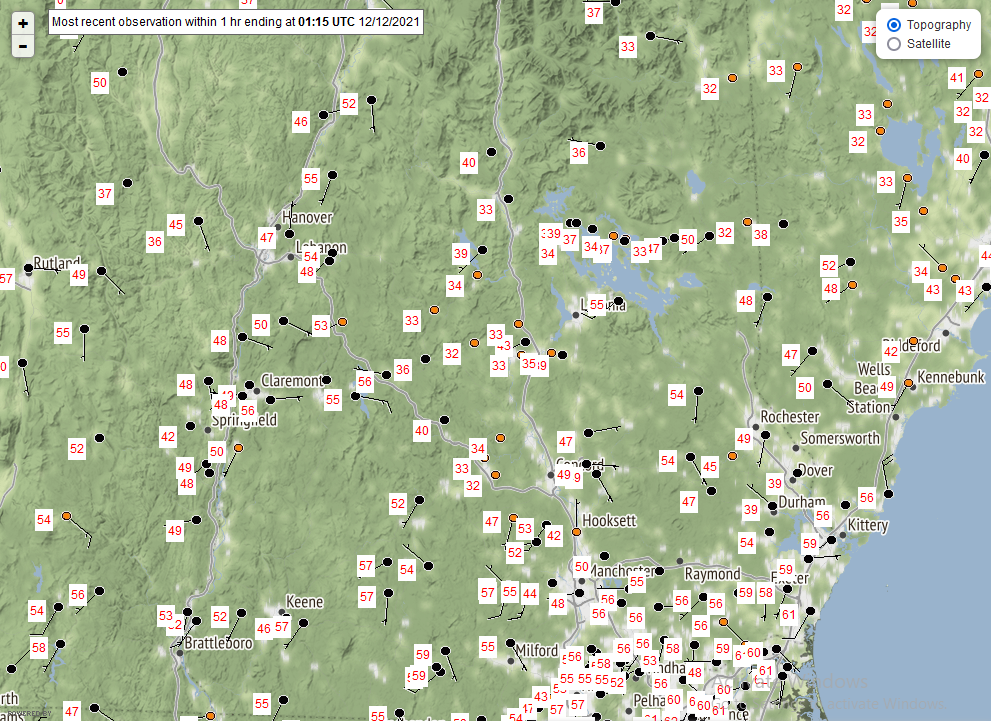Switch to Satellite map layer
Screen dimensions: 991x721
click(894, 44)
